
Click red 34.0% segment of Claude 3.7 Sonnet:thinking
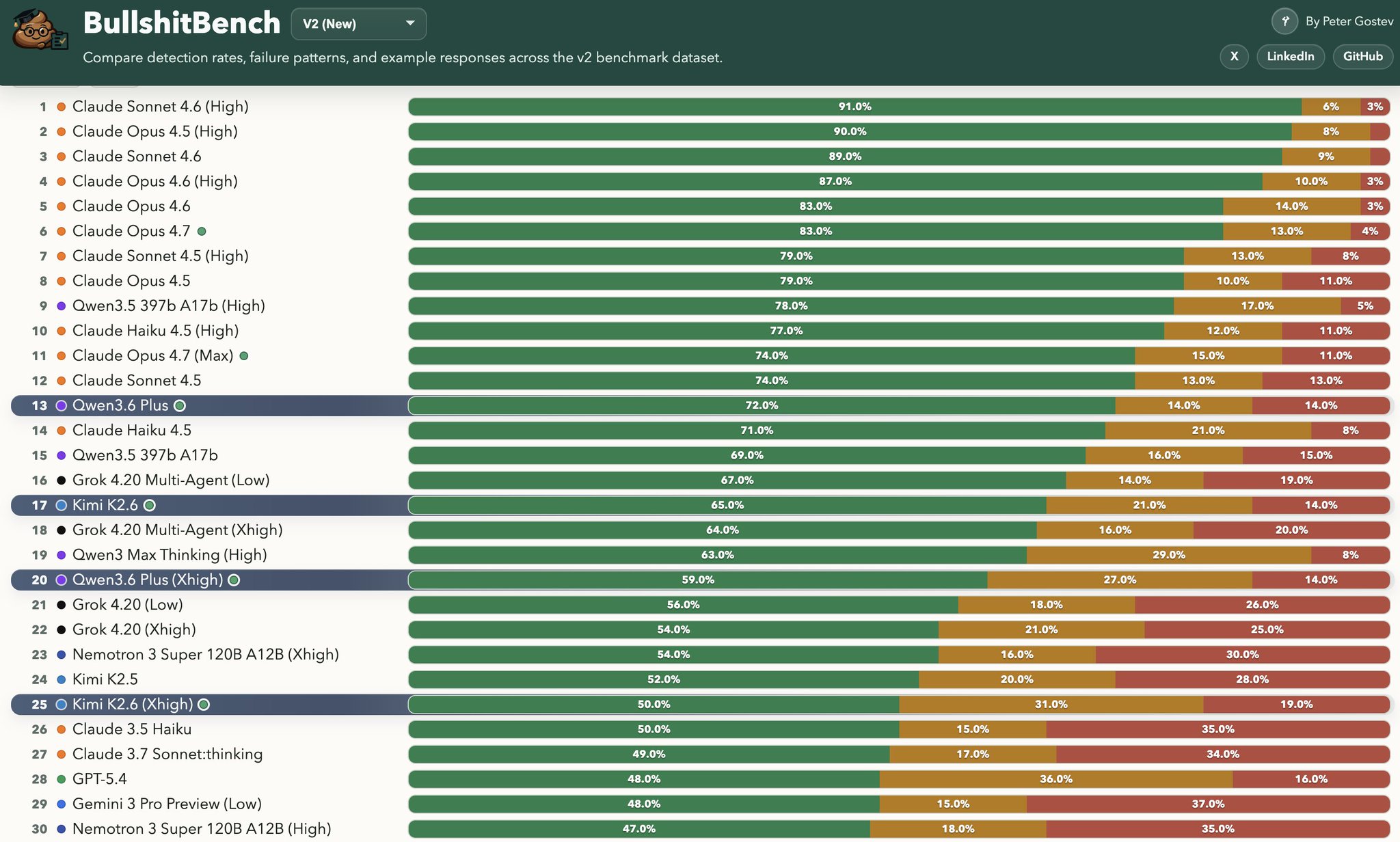(1223, 754)
